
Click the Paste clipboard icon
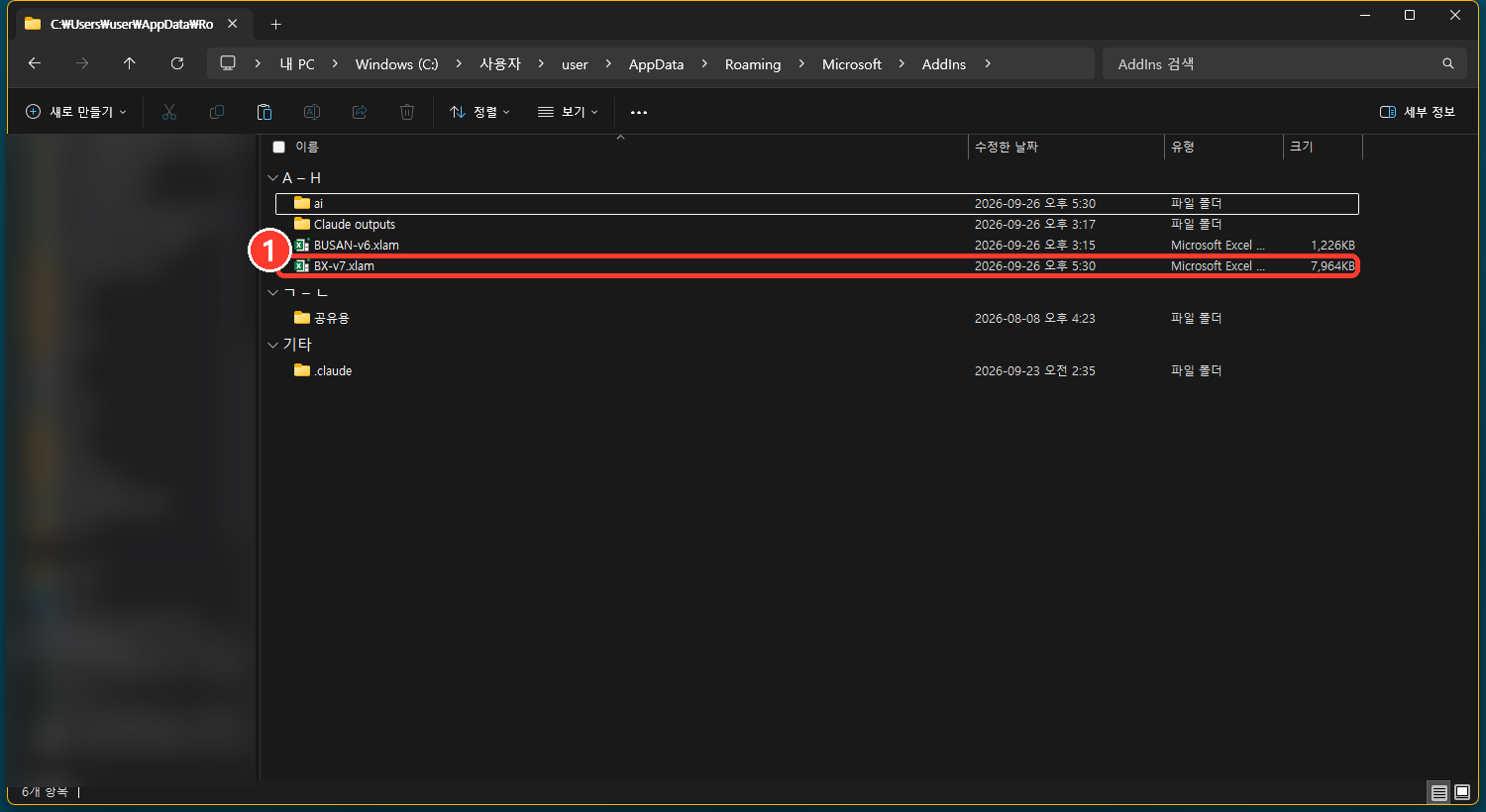[265, 112]
